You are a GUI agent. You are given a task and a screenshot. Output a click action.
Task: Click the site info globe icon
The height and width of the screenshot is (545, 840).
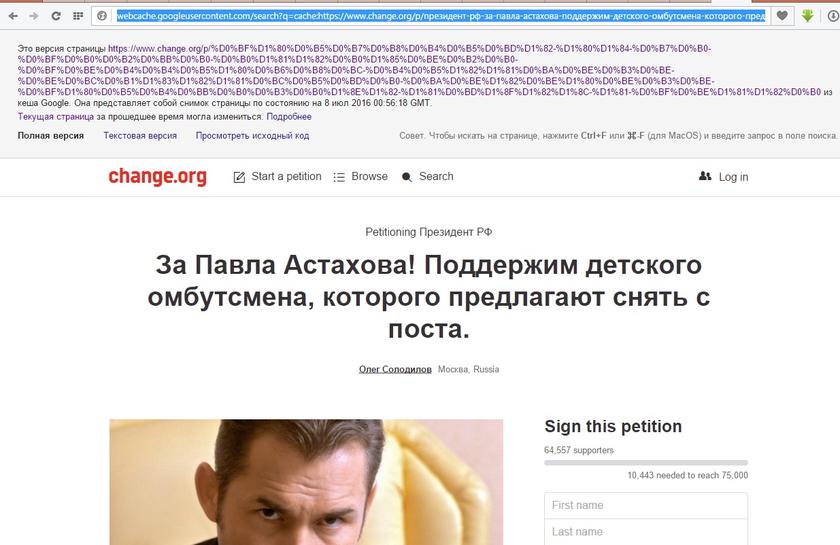[102, 16]
